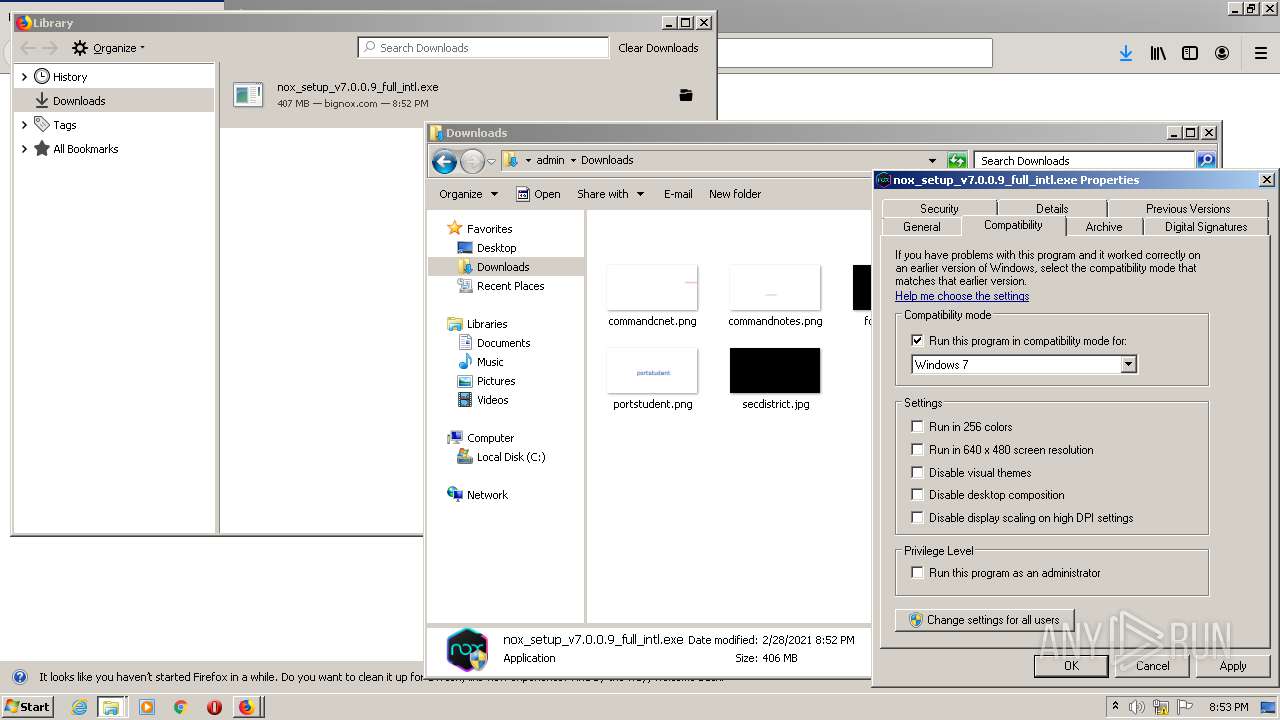Launch Opera from the taskbar

tap(214, 707)
